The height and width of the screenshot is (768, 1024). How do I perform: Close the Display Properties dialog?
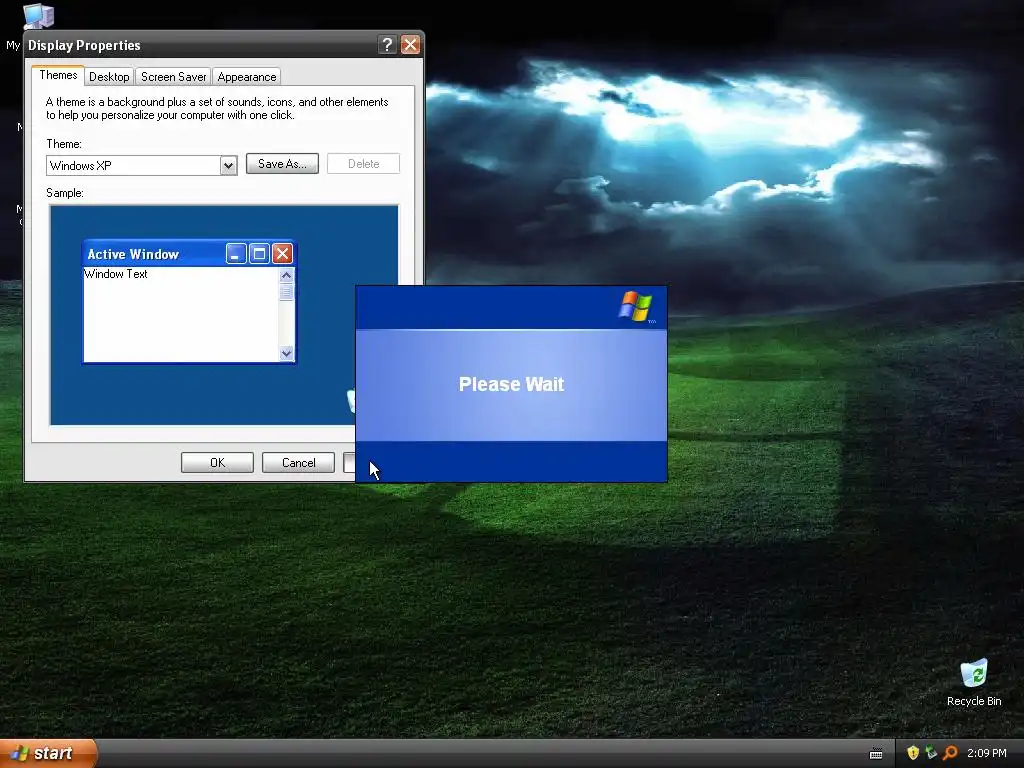click(x=410, y=44)
